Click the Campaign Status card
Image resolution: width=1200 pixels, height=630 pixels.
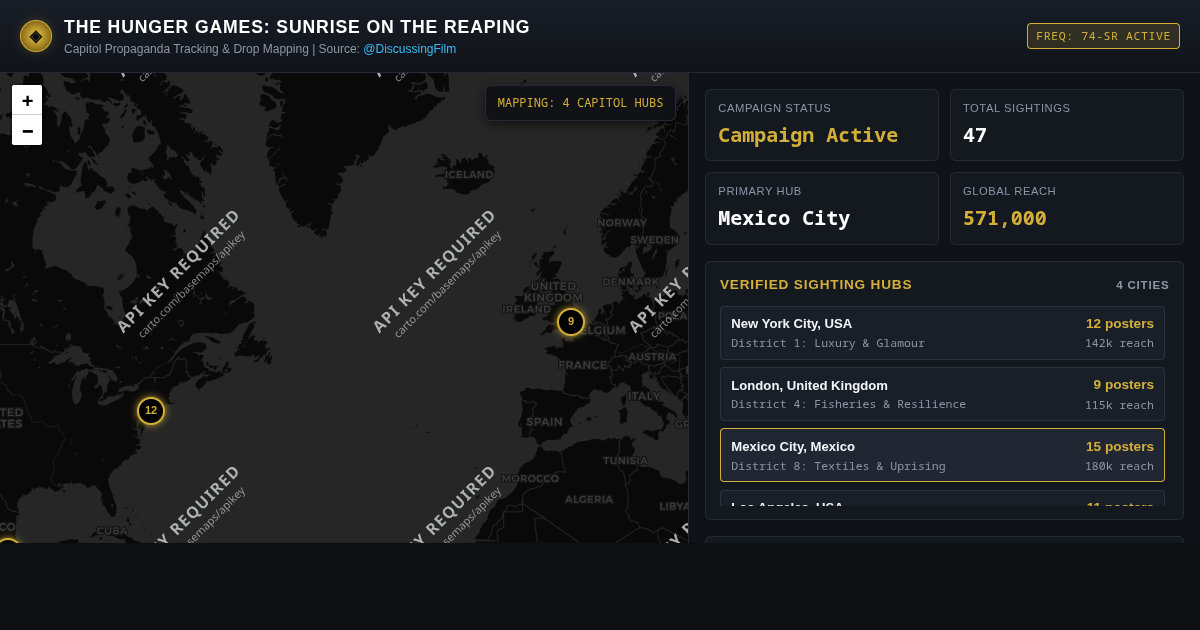(822, 125)
